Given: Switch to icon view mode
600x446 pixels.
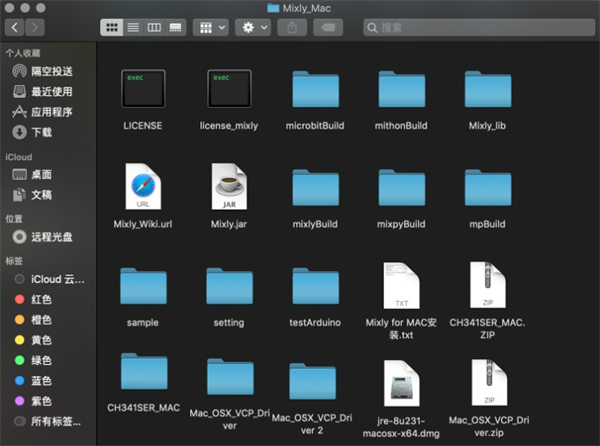Looking at the screenshot, I should (112, 28).
